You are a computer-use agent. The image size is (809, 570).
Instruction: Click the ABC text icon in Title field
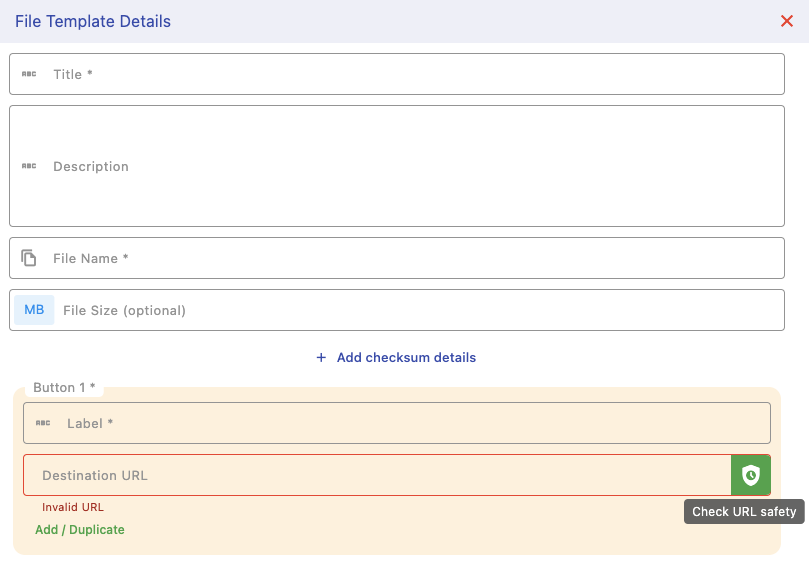tap(29, 74)
